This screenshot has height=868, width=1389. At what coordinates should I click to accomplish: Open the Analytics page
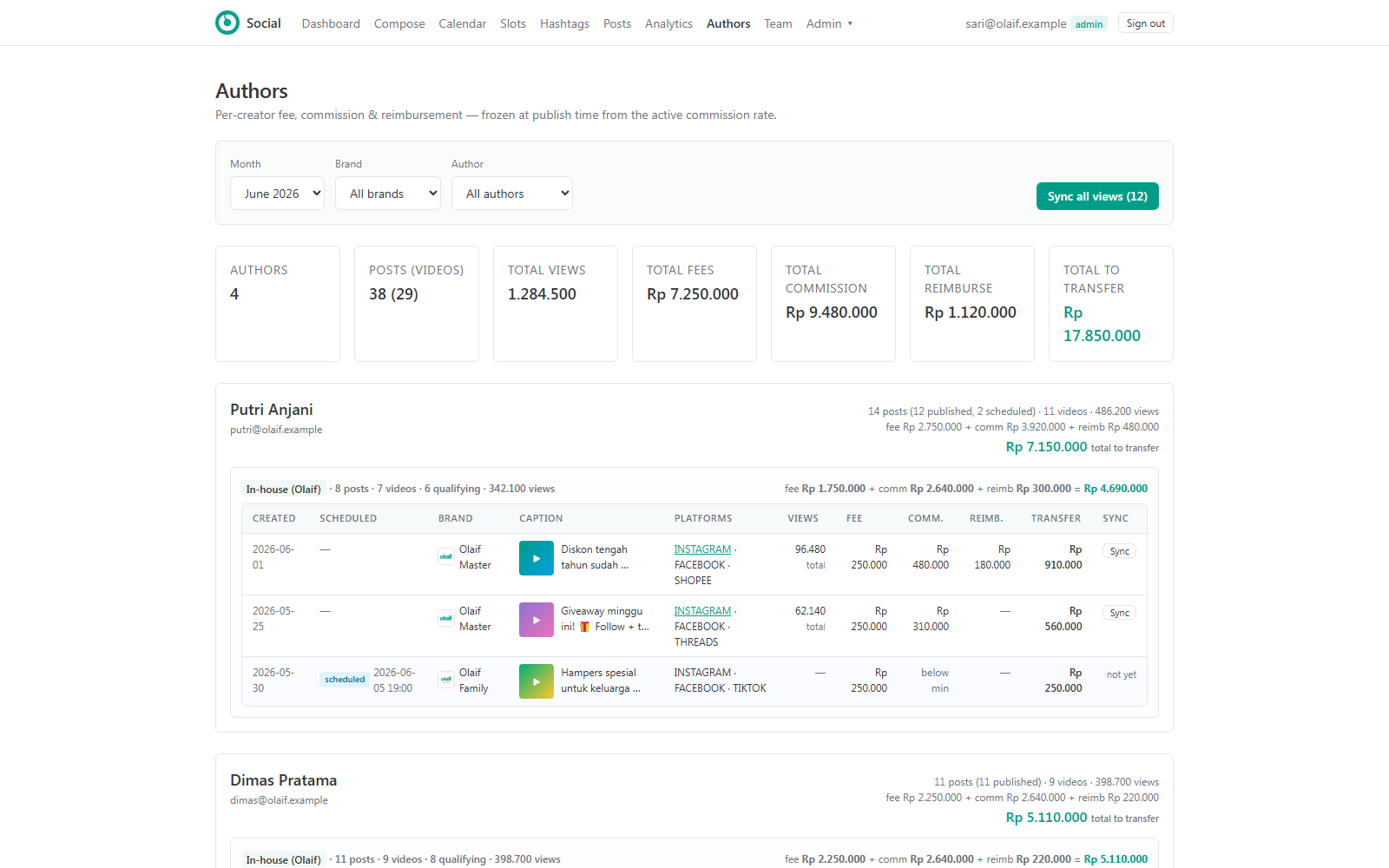(x=668, y=23)
